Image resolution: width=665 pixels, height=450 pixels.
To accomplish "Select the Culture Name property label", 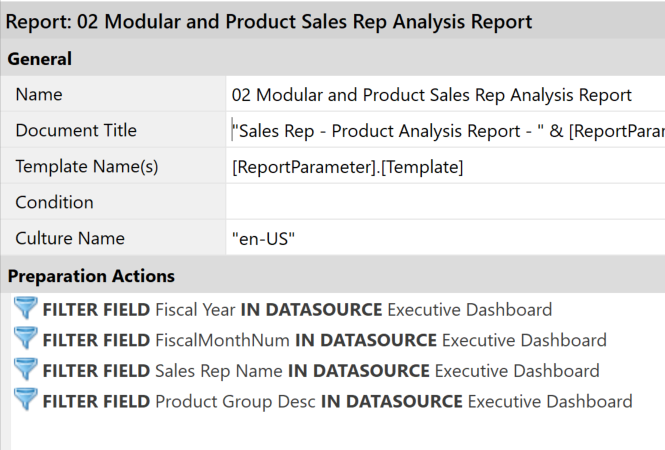I will click(x=70, y=238).
